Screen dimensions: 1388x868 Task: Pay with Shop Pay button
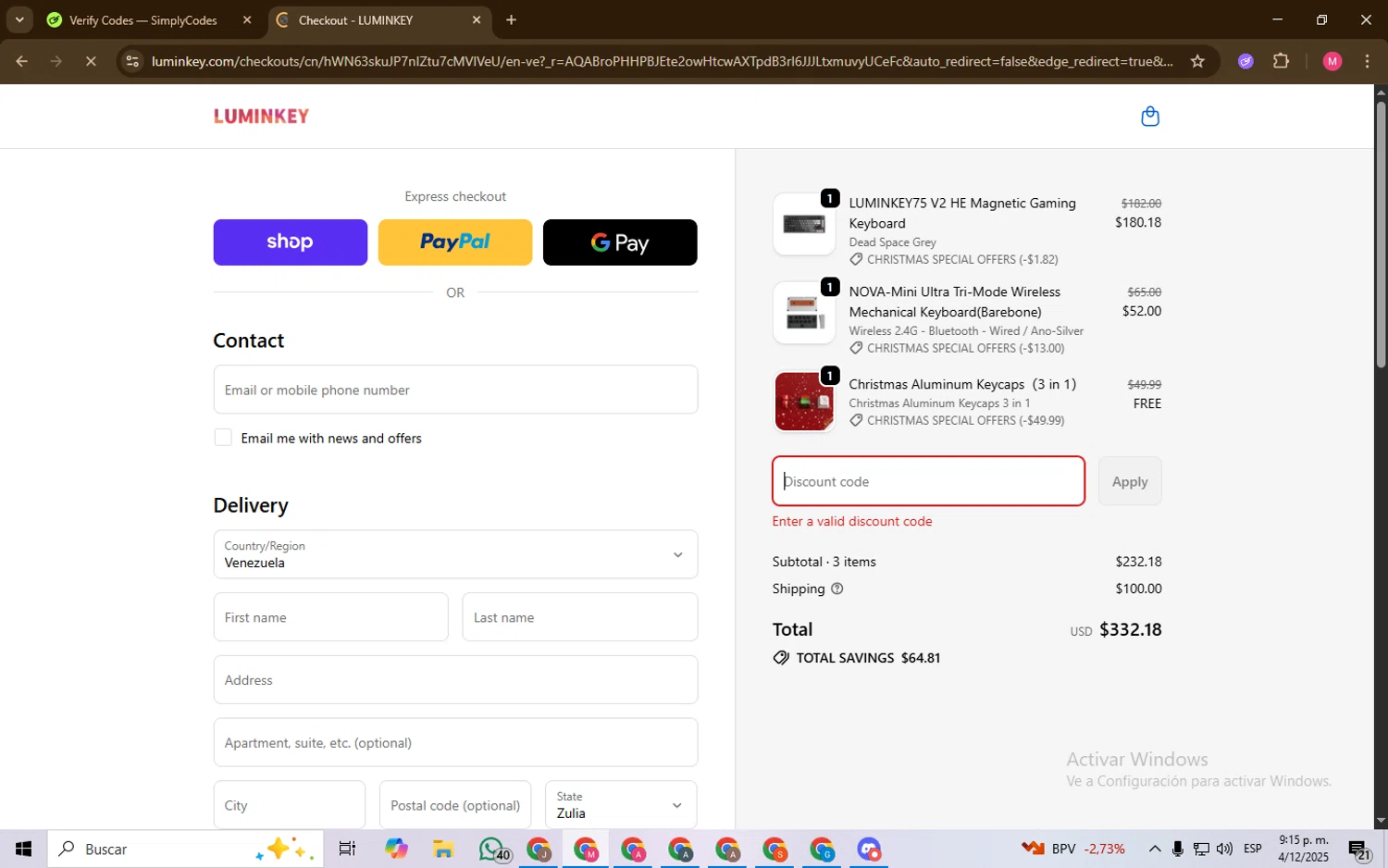tap(291, 242)
